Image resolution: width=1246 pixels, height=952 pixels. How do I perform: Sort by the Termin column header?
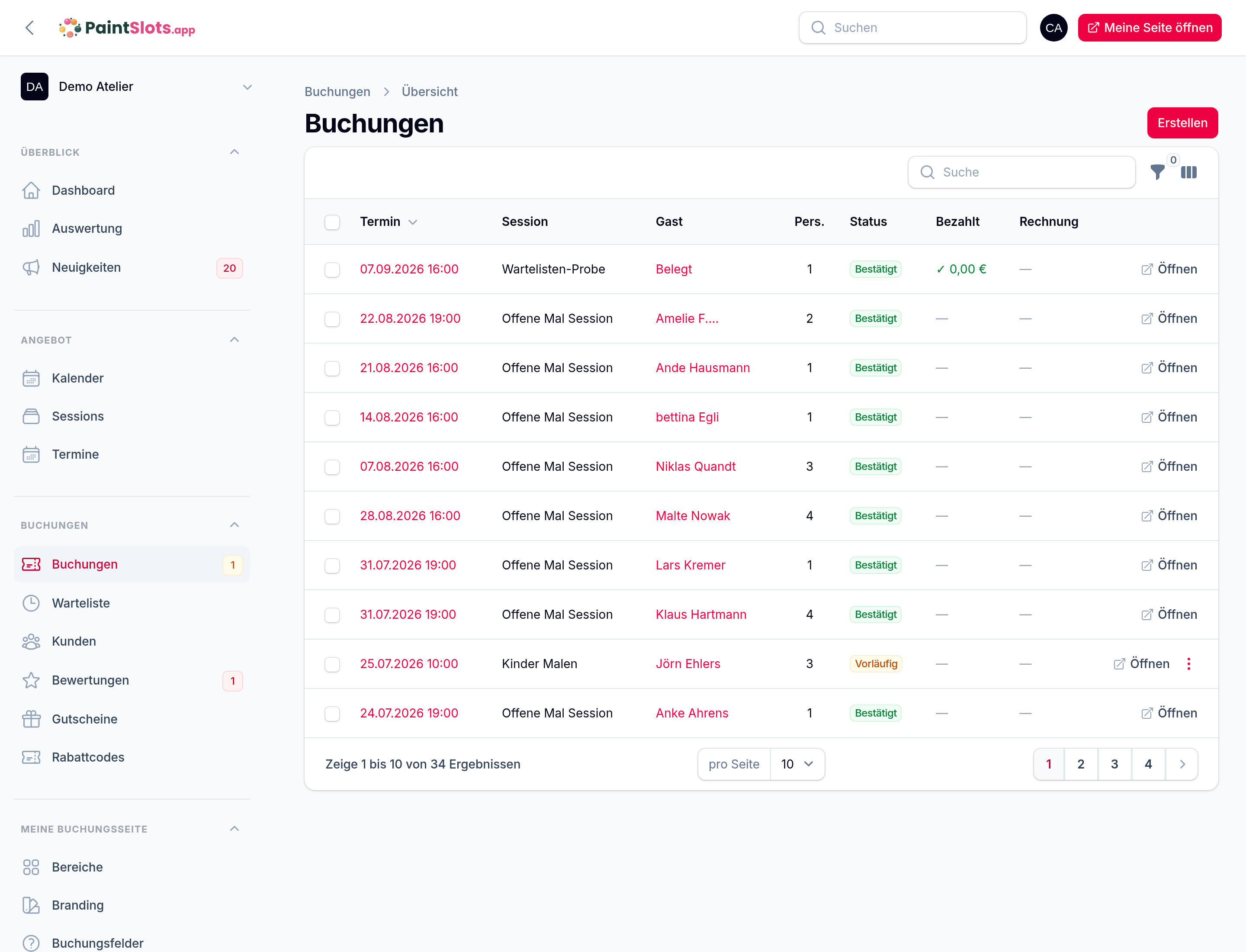[389, 222]
